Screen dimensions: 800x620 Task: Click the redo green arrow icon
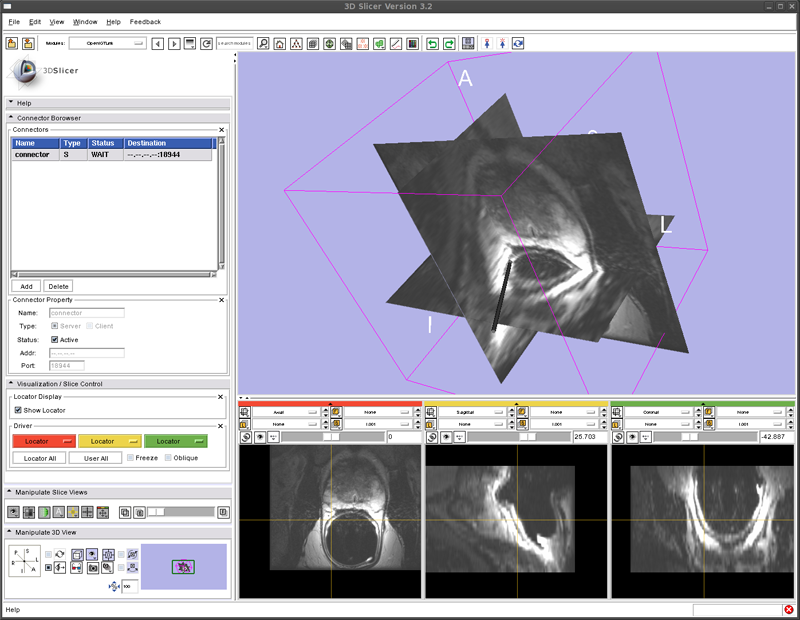click(450, 44)
